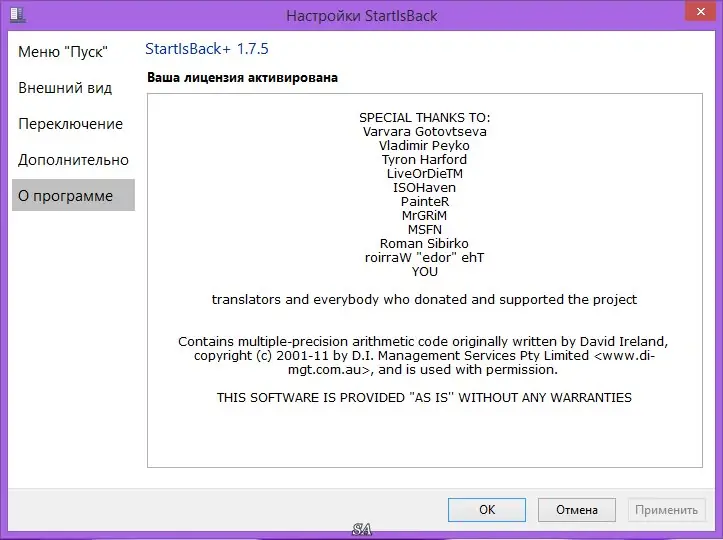Image resolution: width=723 pixels, height=540 pixels.
Task: Click the name Roman Sibirko
Action: click(424, 243)
